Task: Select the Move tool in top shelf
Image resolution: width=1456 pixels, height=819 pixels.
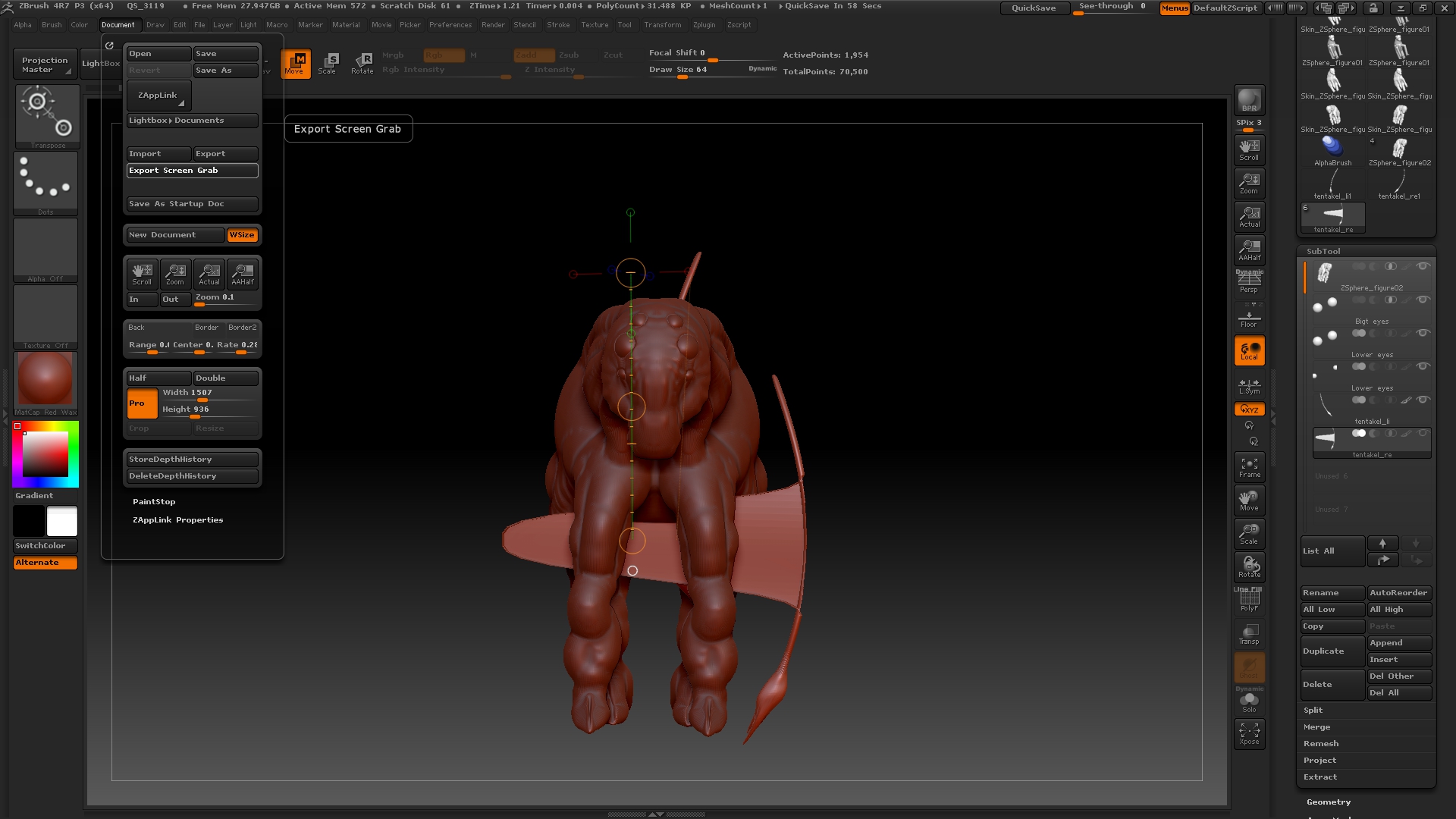Action: (295, 64)
